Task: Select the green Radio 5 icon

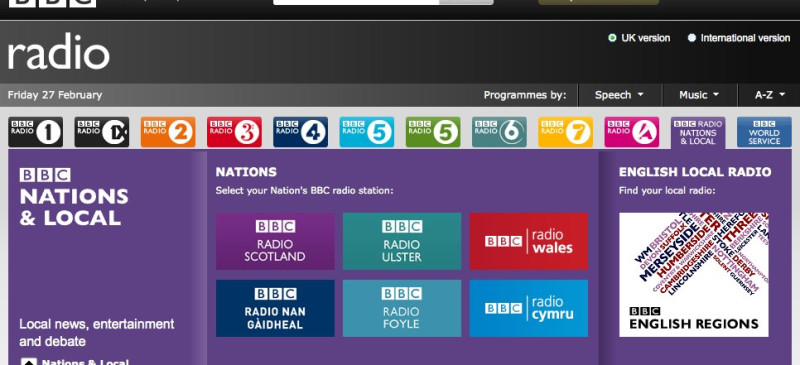Action: click(433, 132)
